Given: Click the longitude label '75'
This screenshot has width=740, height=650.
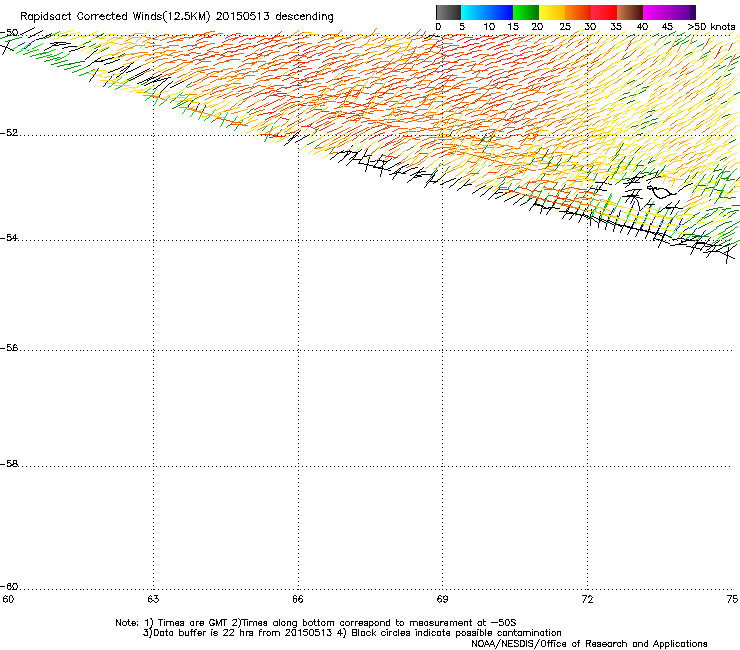Looking at the screenshot, I should 732,599.
